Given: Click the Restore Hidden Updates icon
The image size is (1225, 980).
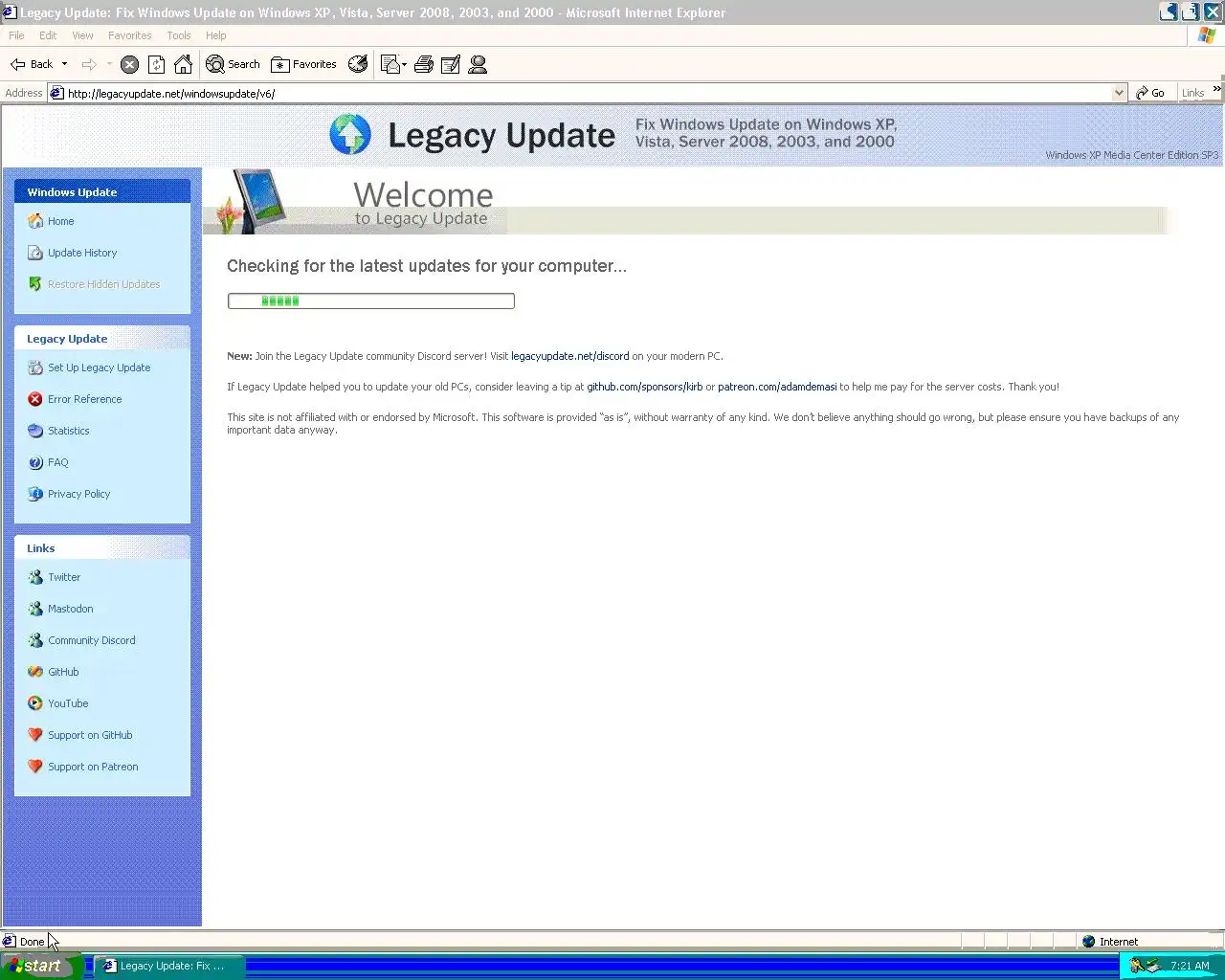Looking at the screenshot, I should tap(35, 284).
